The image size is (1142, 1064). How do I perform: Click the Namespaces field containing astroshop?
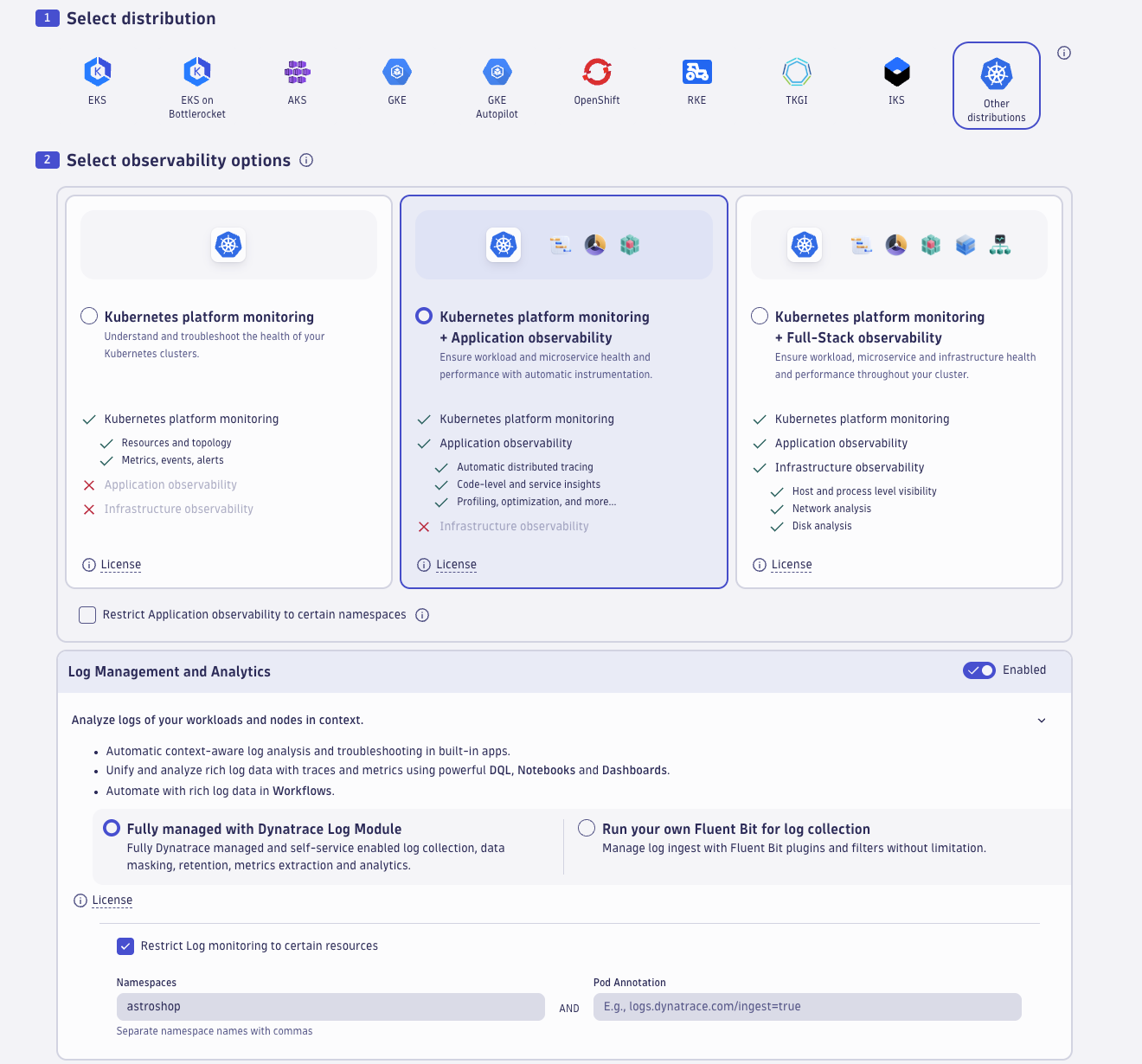coord(330,1007)
